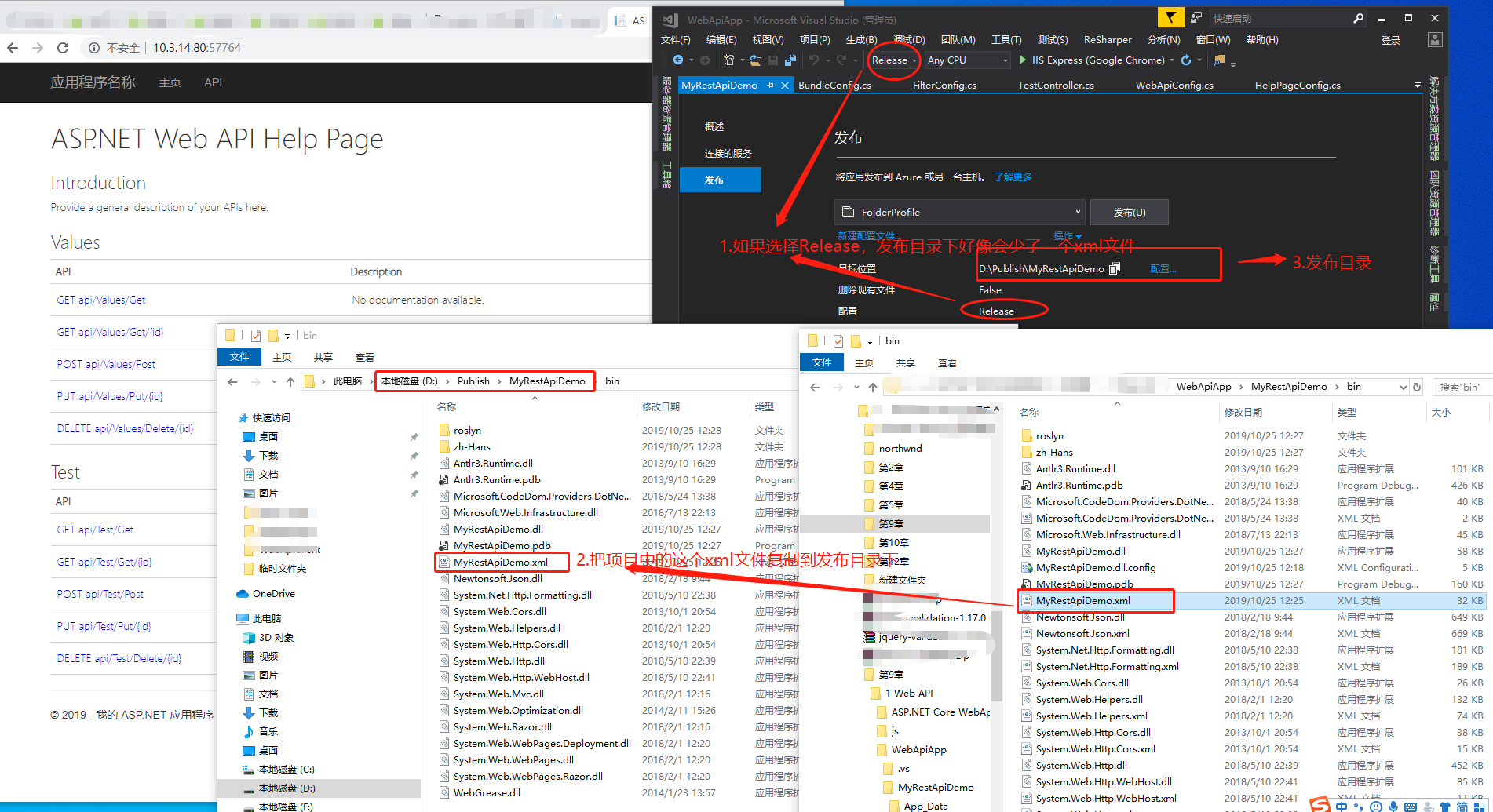Image resolution: width=1493 pixels, height=812 pixels.
Task: Click the Visual Studio feedback icon
Action: pyautogui.click(x=1196, y=17)
